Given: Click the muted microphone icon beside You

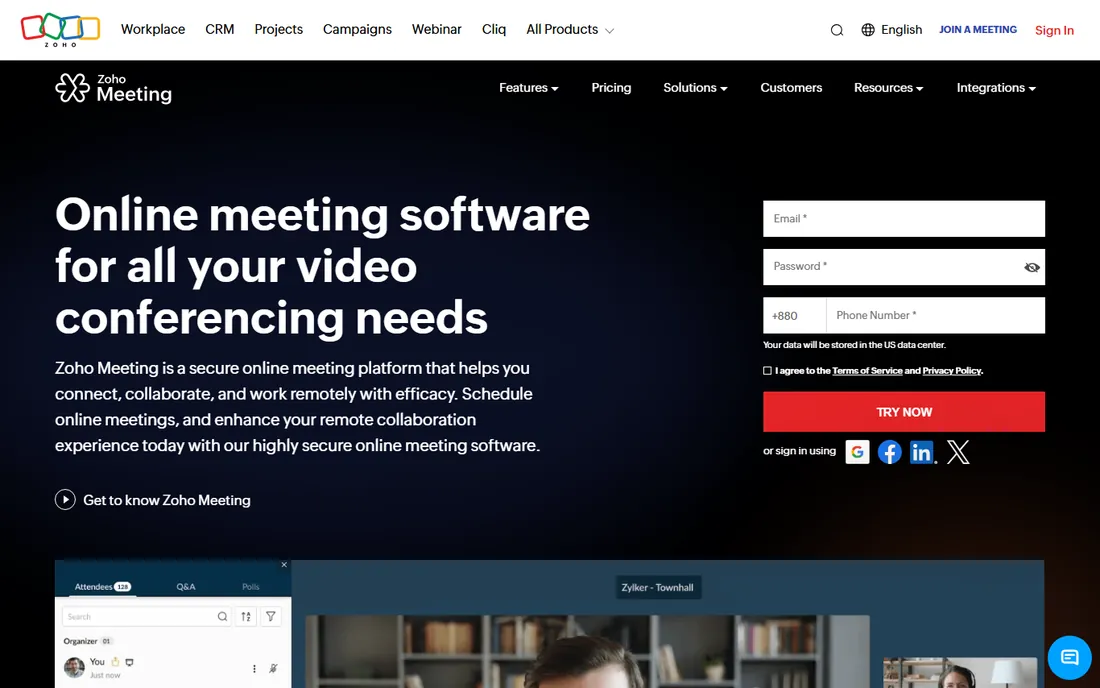Looking at the screenshot, I should coord(273,668).
